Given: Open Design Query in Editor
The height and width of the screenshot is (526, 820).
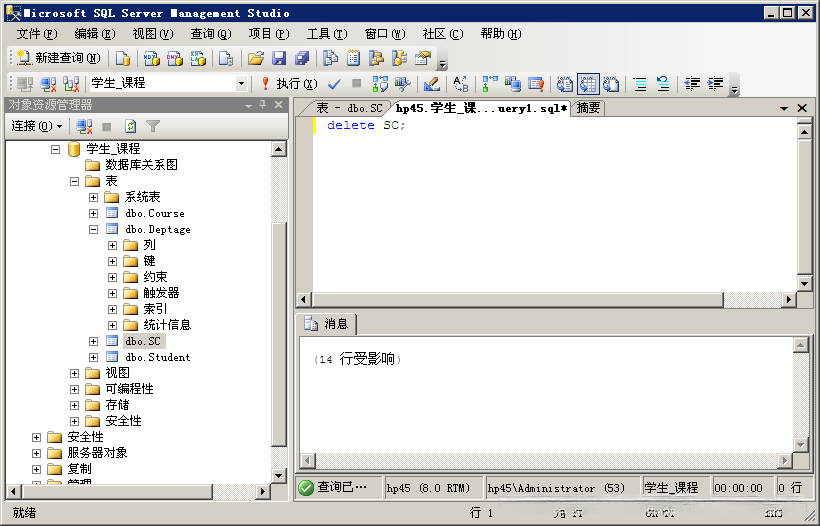Looking at the screenshot, I should [432, 84].
